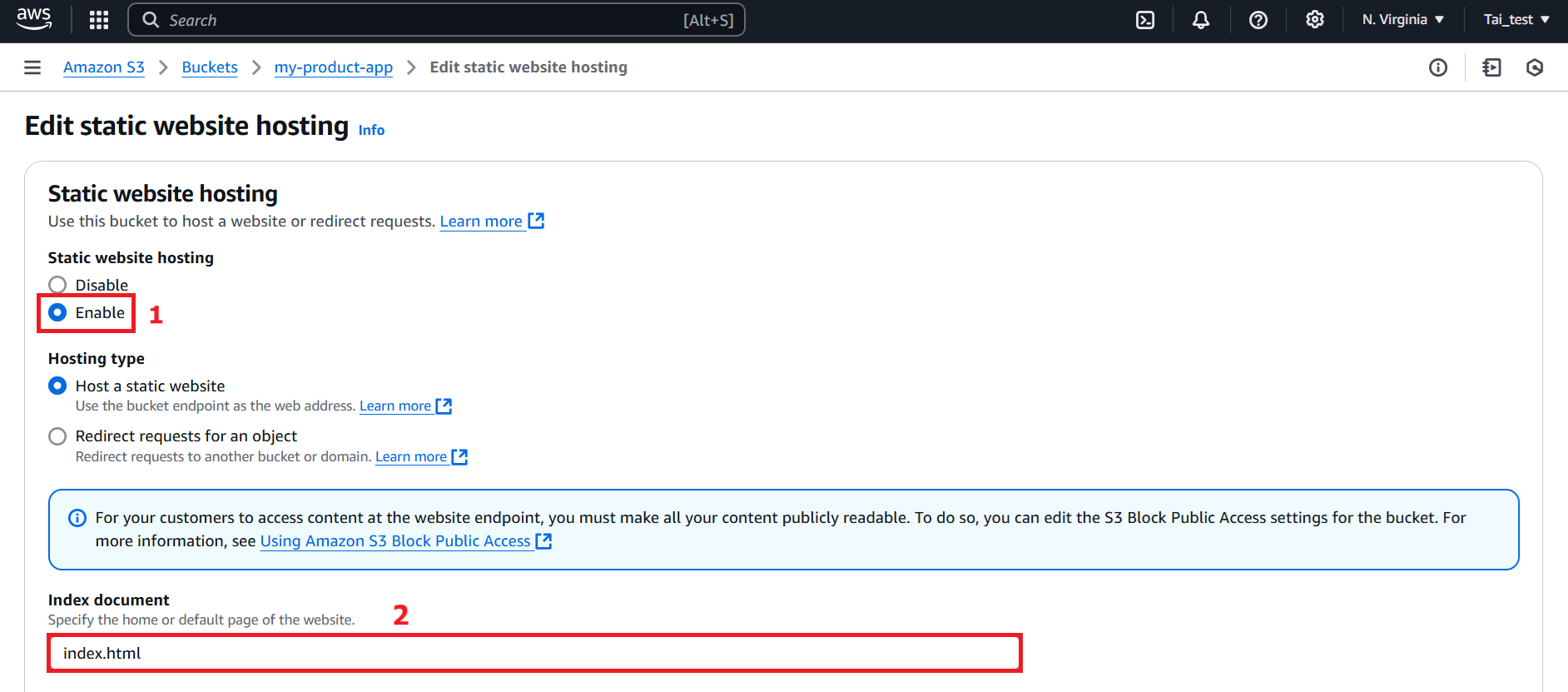Select the Disable radio button

(57, 285)
